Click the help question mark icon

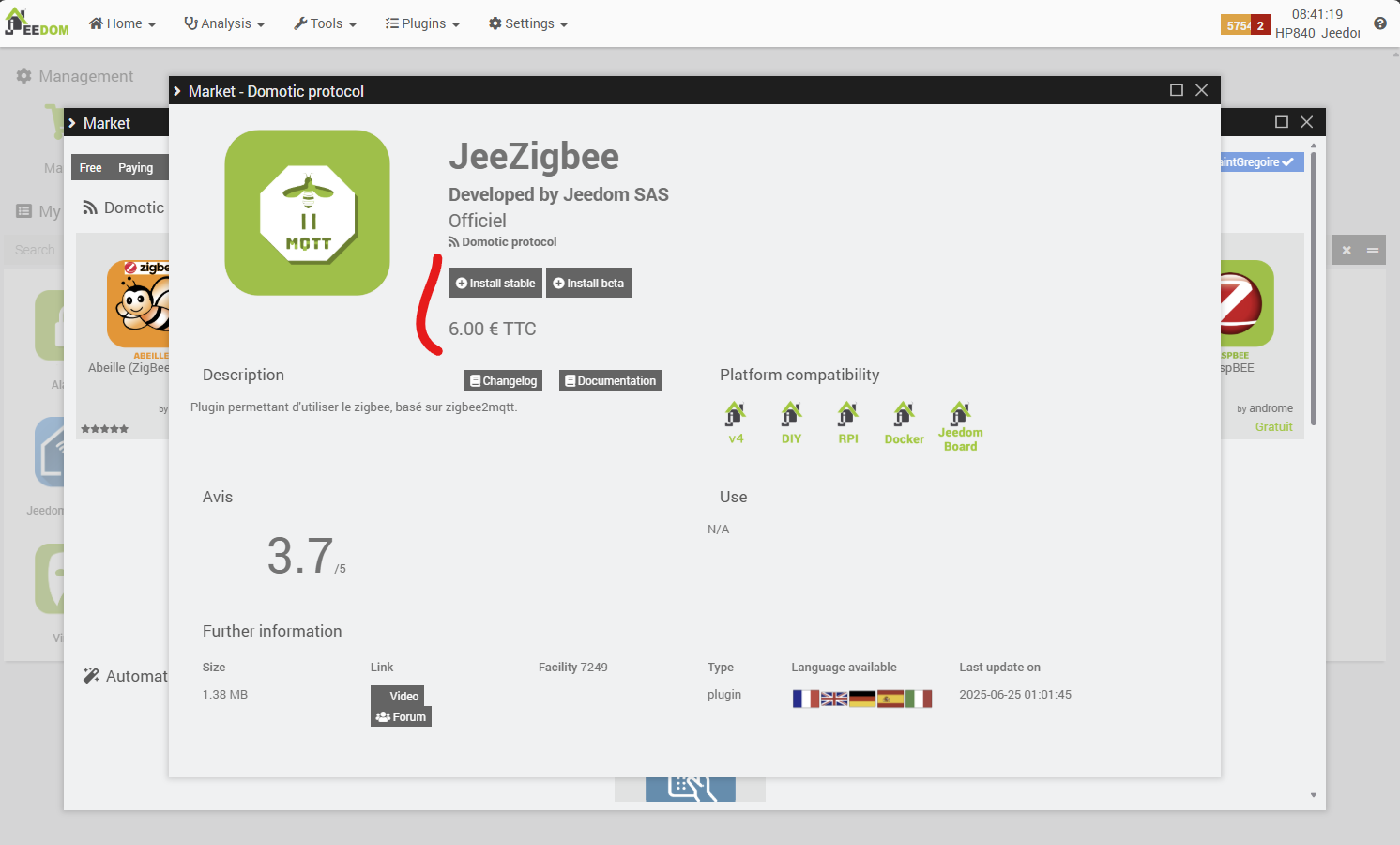coord(1380,23)
